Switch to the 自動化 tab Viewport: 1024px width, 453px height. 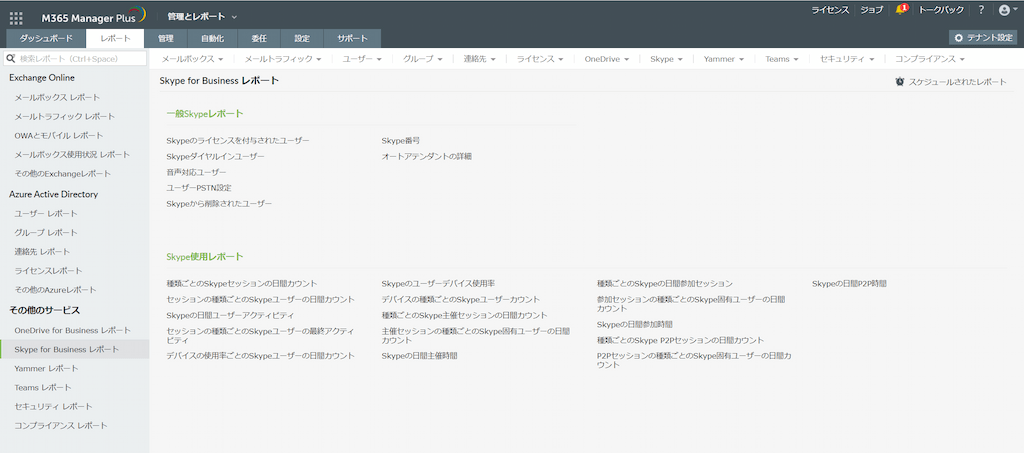(212, 38)
